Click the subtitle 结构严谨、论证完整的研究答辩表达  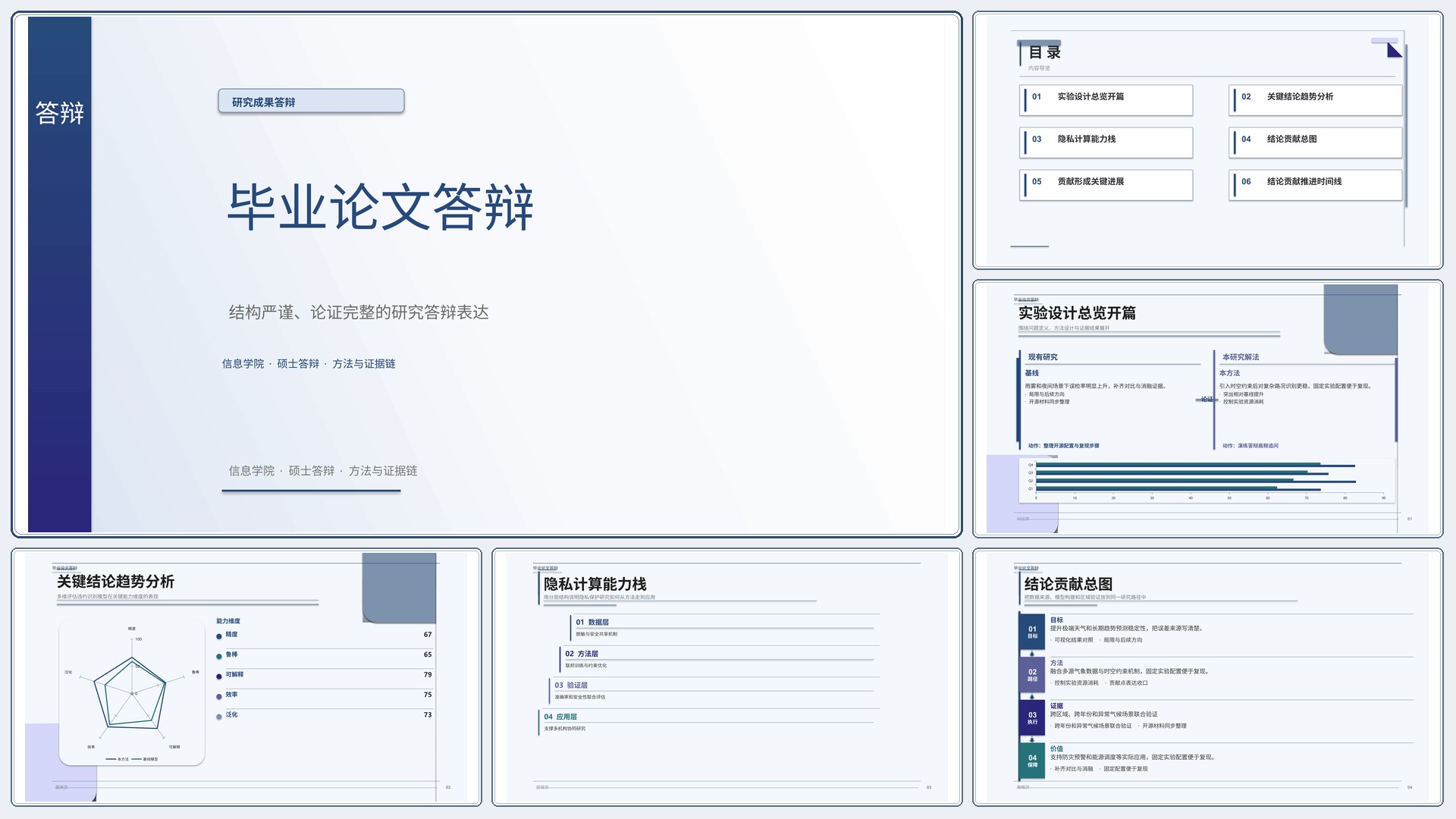359,312
